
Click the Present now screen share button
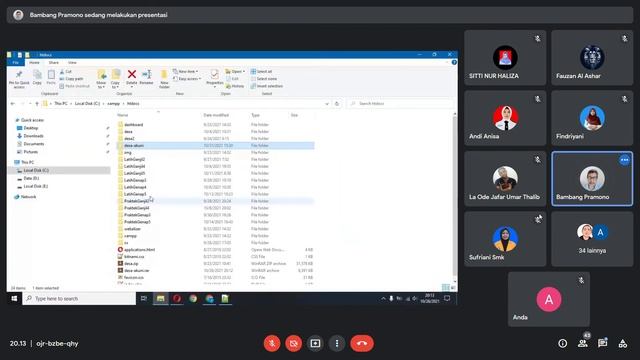click(315, 343)
